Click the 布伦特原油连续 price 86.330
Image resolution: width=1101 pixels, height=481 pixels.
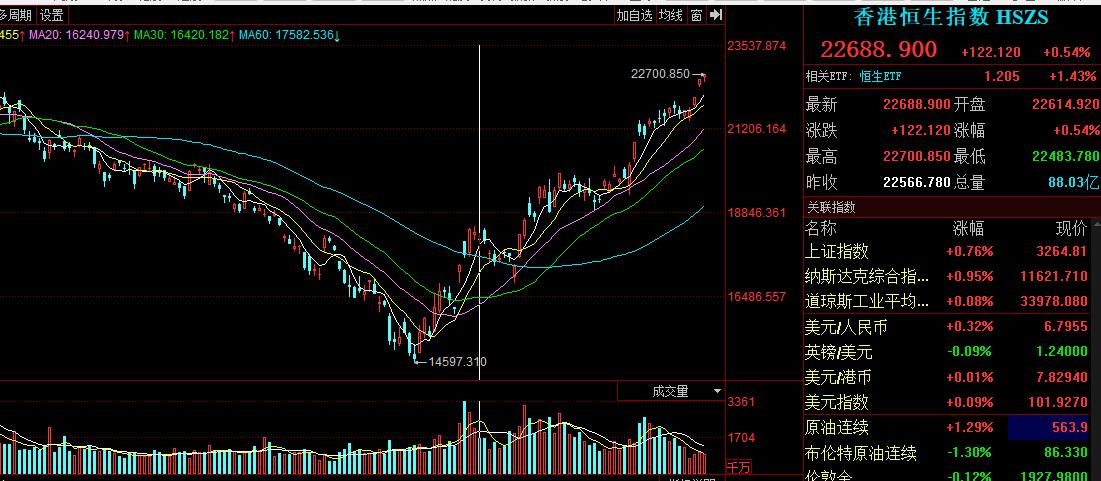1064,453
